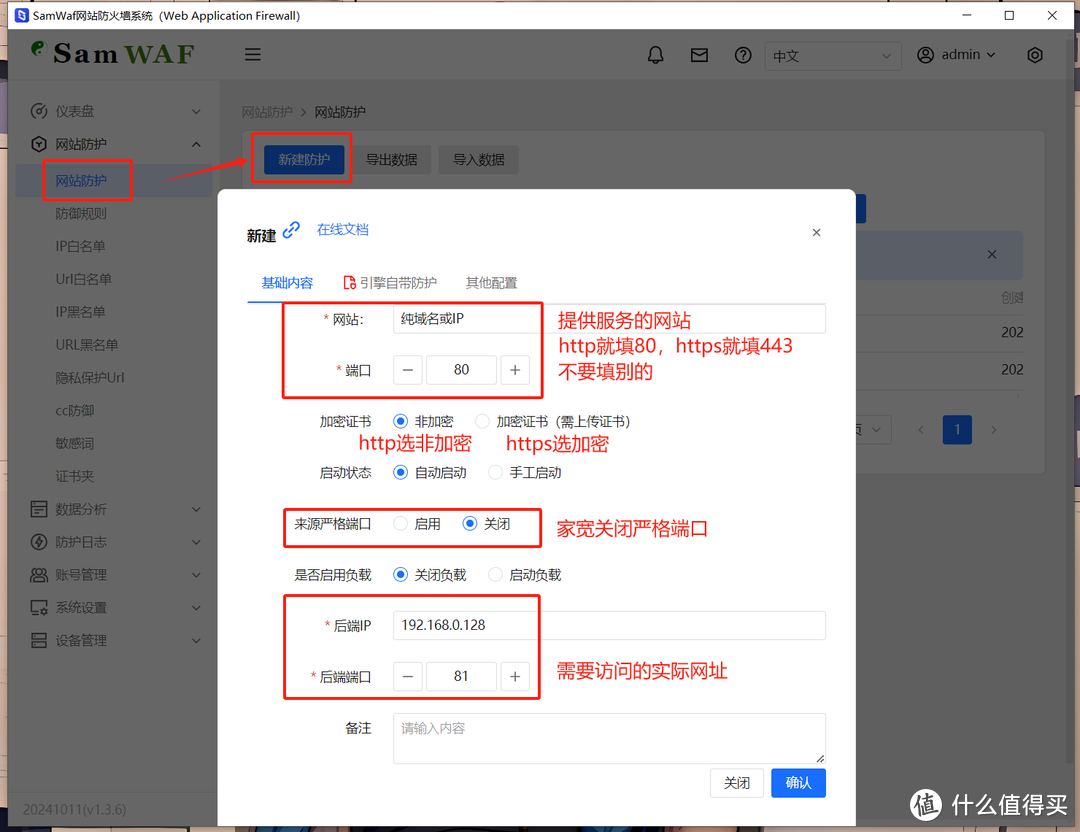Viewport: 1080px width, 832px height.
Task: Click the 确认 confirm button
Action: tap(798, 783)
